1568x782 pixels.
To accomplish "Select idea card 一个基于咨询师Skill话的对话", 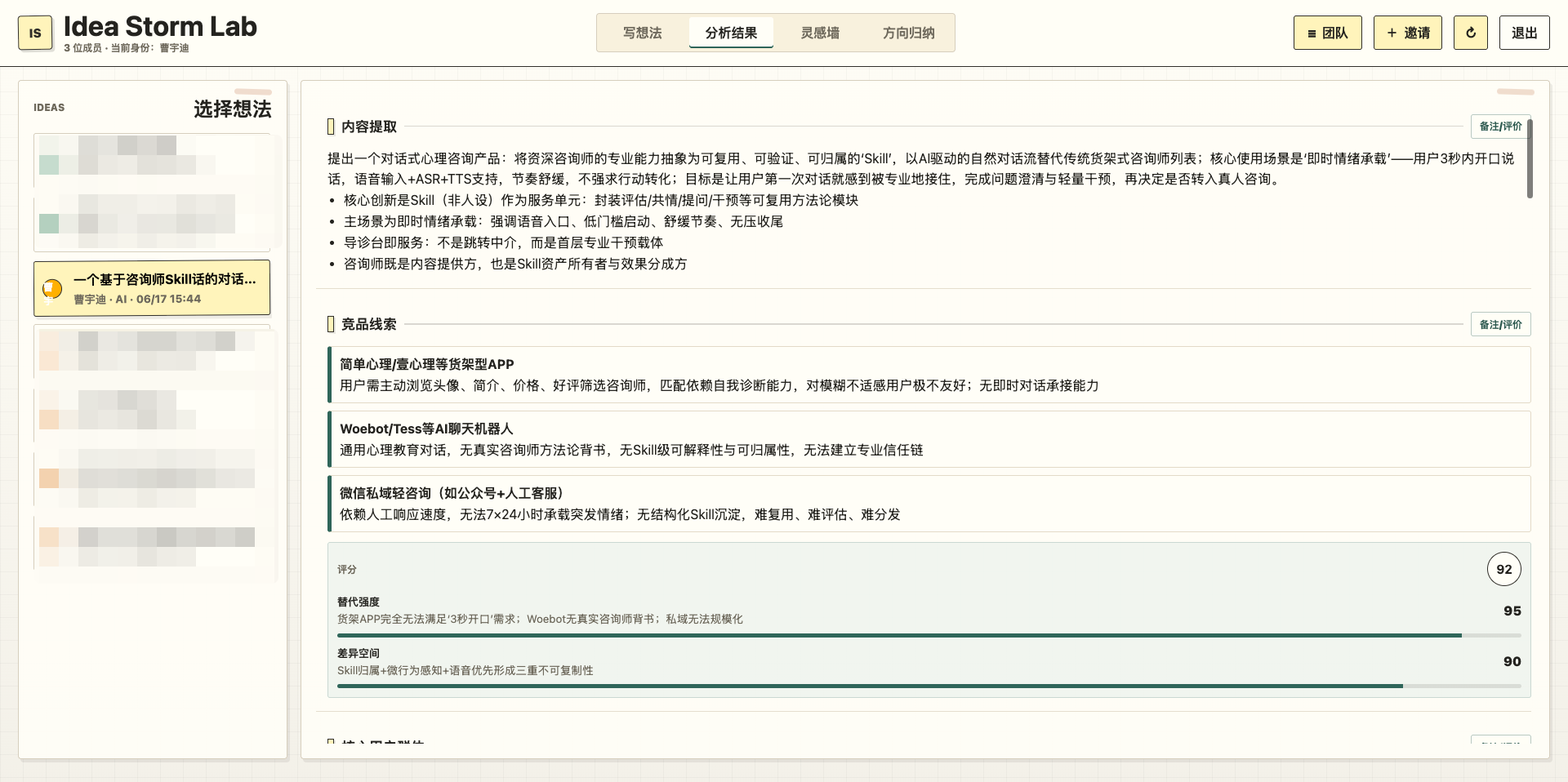I will pos(152,288).
